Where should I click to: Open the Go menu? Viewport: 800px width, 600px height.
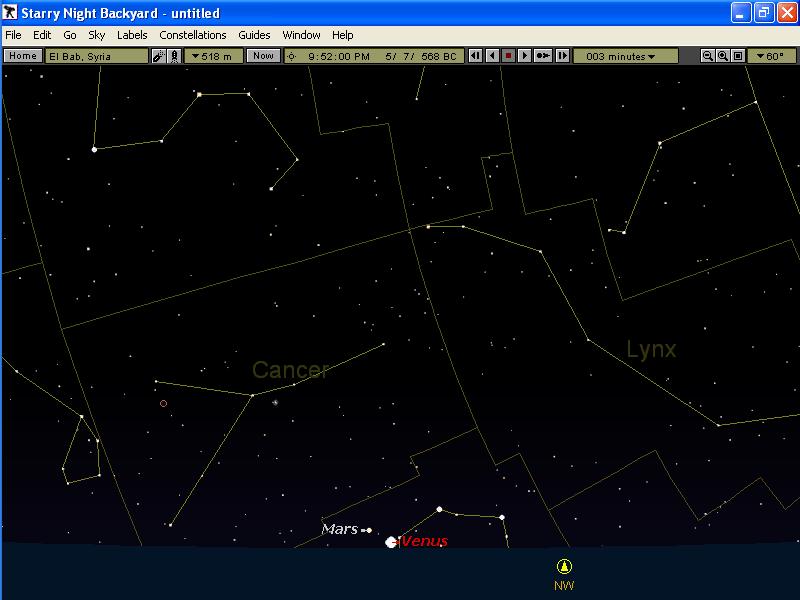pyautogui.click(x=70, y=35)
